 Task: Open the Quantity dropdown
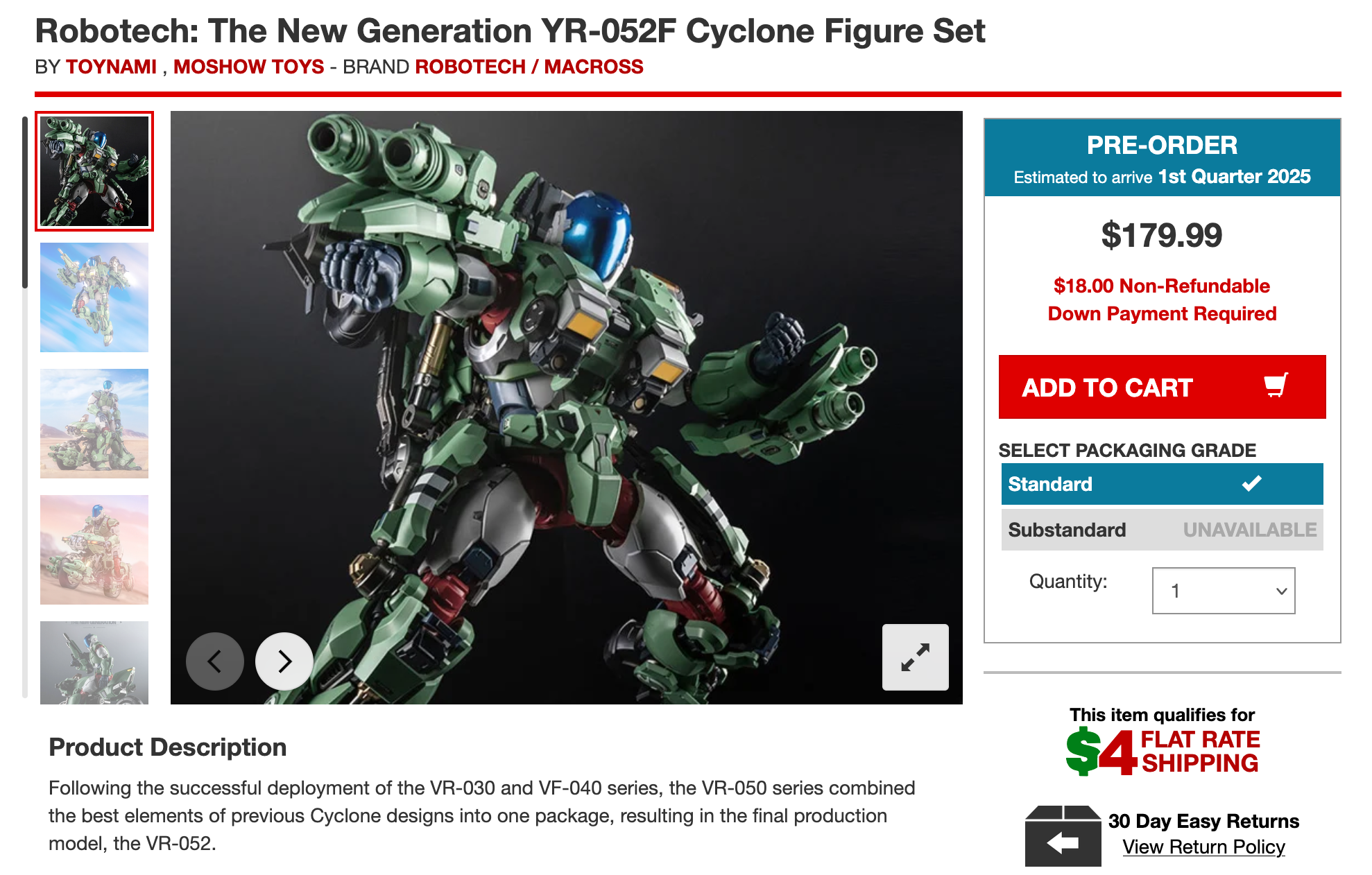(1223, 591)
